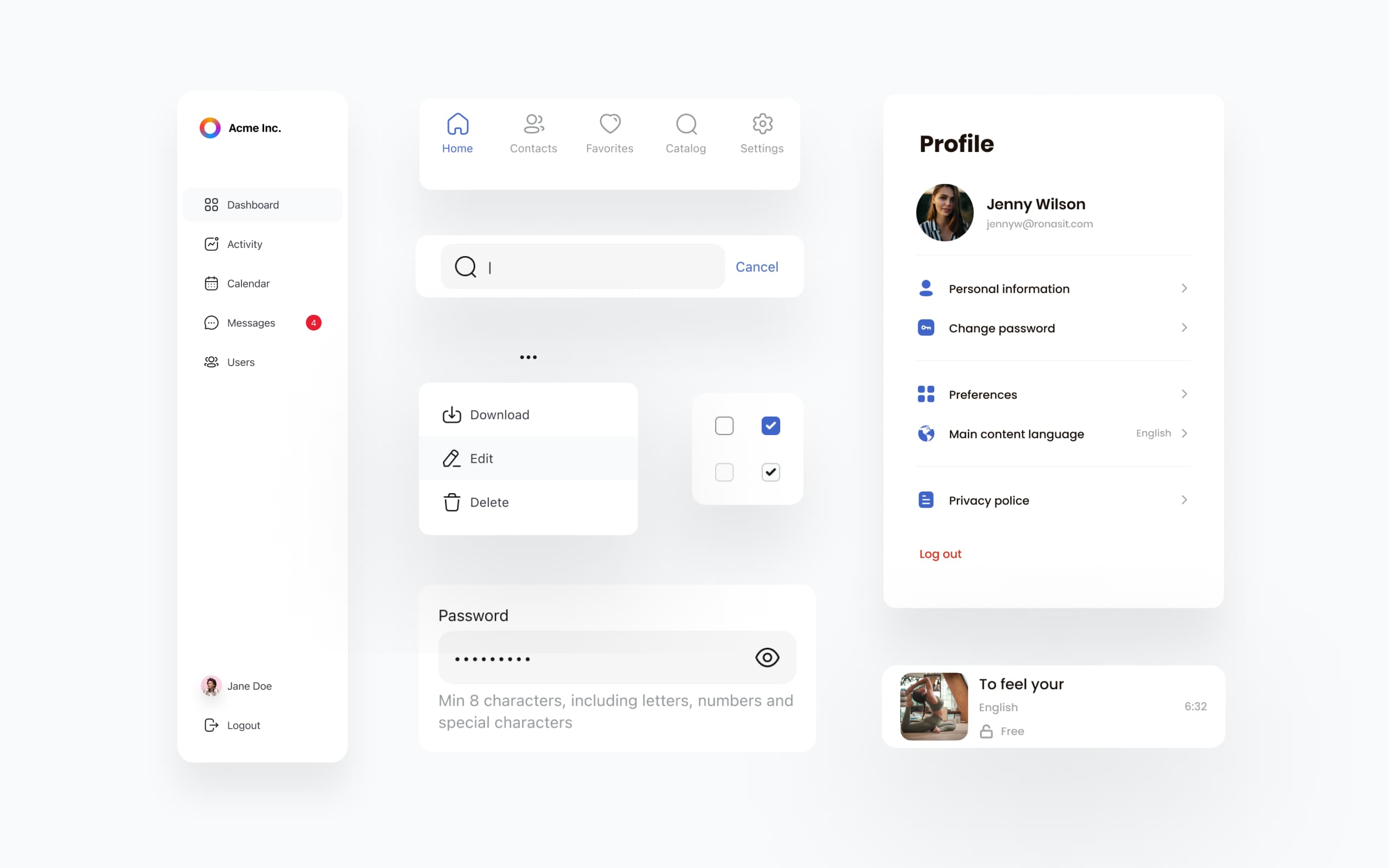Select the Activity icon in sidebar
This screenshot has width=1389, height=868.
211,244
